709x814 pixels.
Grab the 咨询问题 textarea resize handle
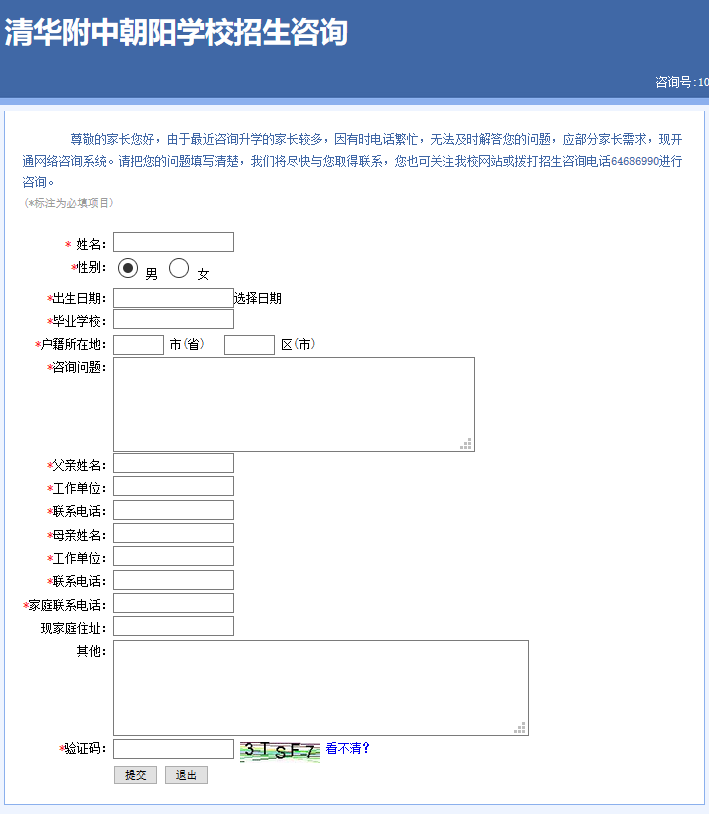(x=466, y=443)
